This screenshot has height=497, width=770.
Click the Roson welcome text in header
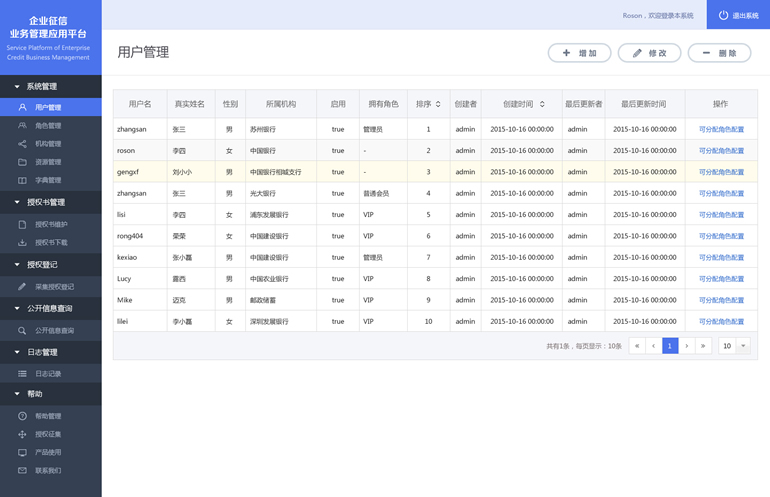coord(658,16)
